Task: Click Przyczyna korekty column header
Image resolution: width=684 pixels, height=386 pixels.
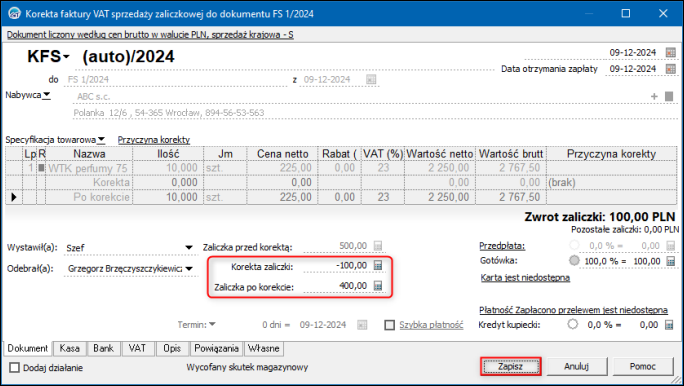Action: point(611,154)
